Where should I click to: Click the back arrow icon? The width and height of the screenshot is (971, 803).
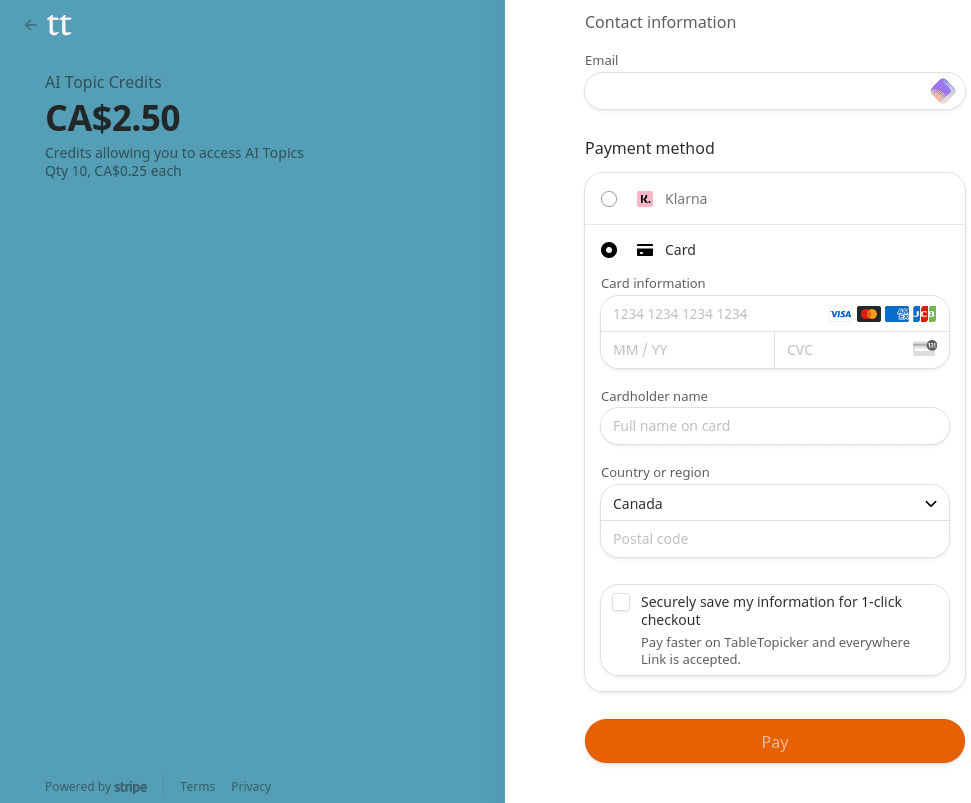click(x=31, y=25)
